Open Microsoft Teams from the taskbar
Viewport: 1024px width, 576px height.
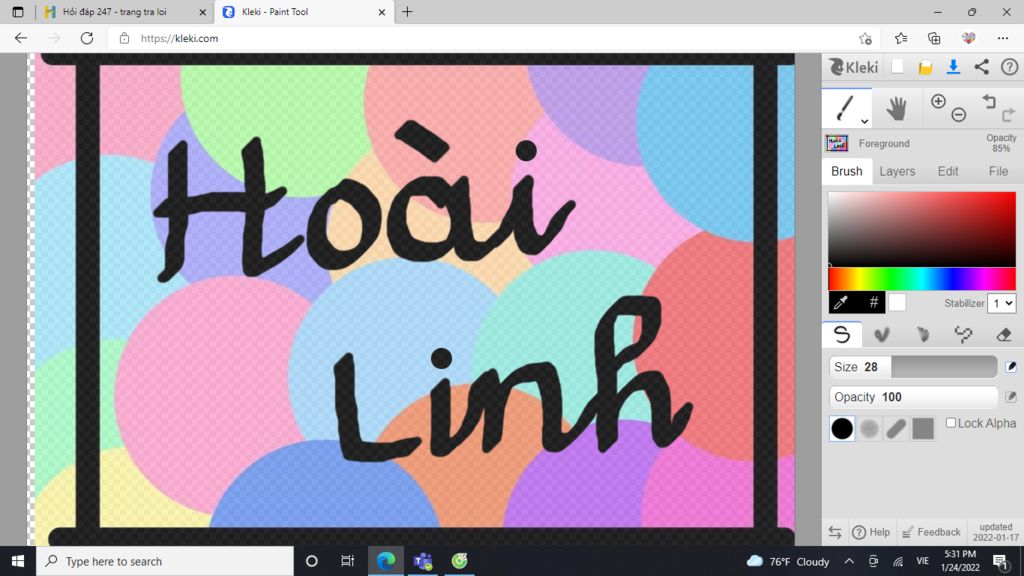(423, 561)
